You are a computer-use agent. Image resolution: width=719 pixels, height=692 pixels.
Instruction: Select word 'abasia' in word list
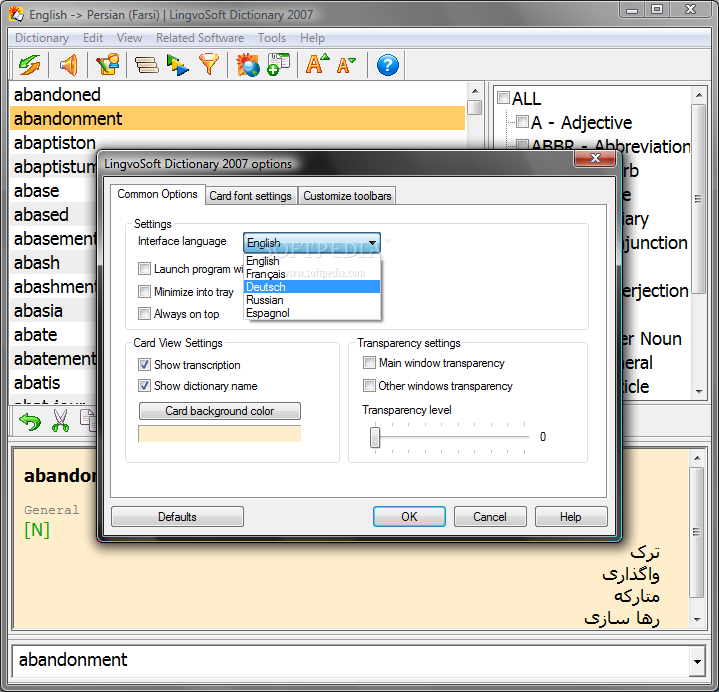[x=54, y=311]
